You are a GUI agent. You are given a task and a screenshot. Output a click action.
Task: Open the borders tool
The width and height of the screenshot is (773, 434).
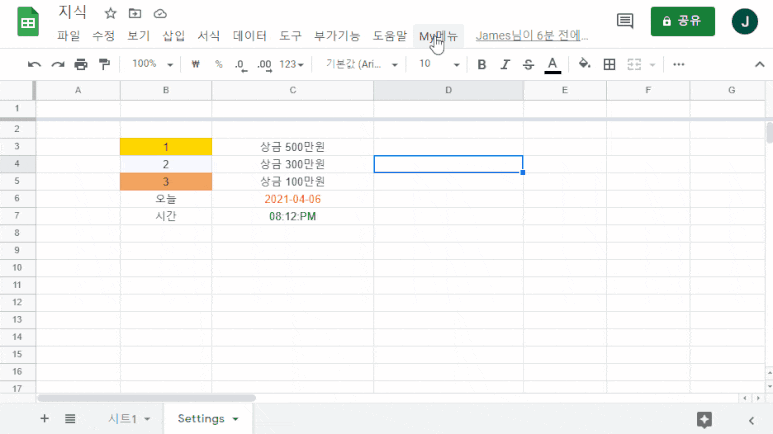tap(609, 65)
